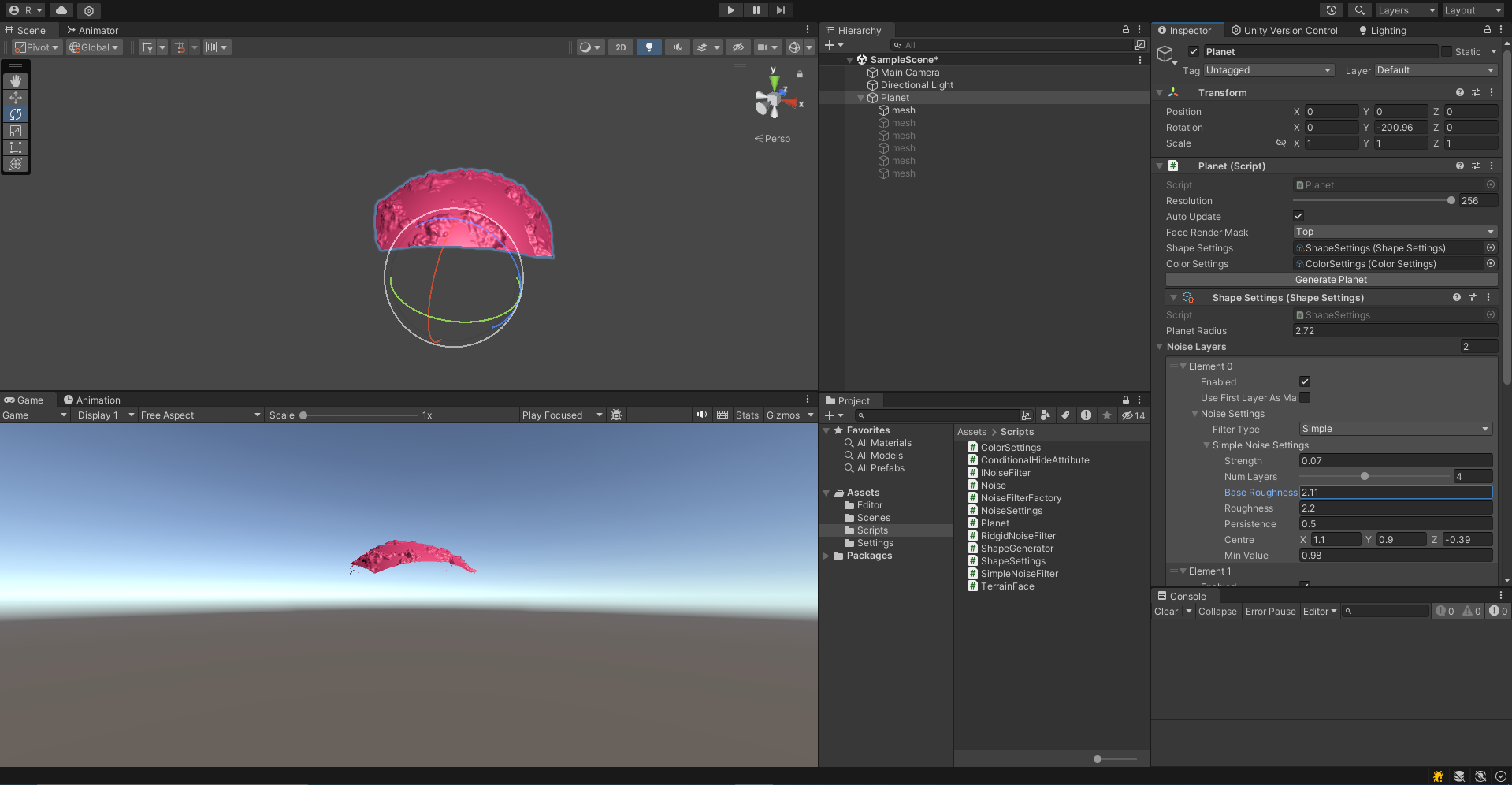Switch to the Animator tab

click(93, 31)
